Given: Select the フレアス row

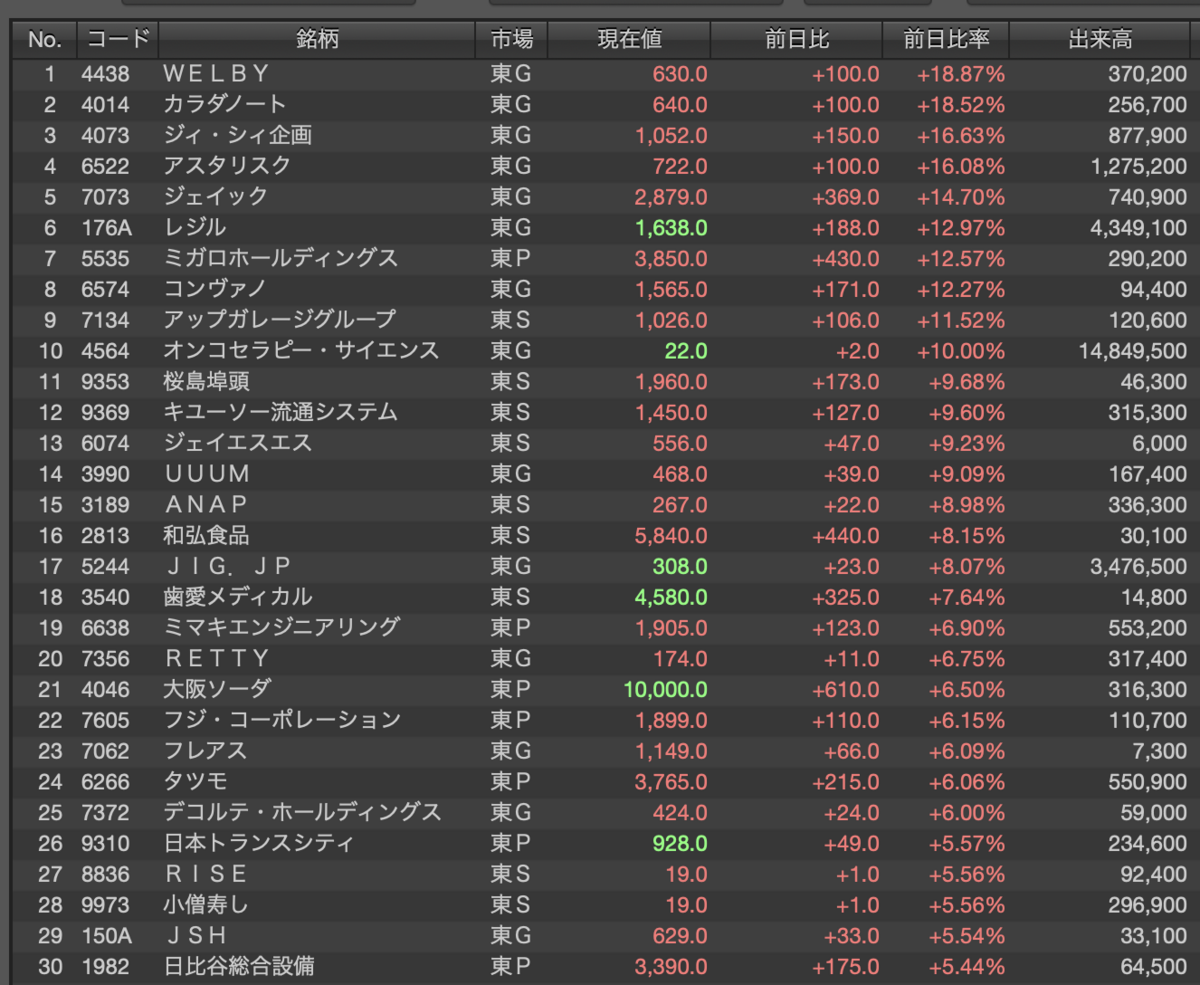Looking at the screenshot, I should click(x=600, y=751).
